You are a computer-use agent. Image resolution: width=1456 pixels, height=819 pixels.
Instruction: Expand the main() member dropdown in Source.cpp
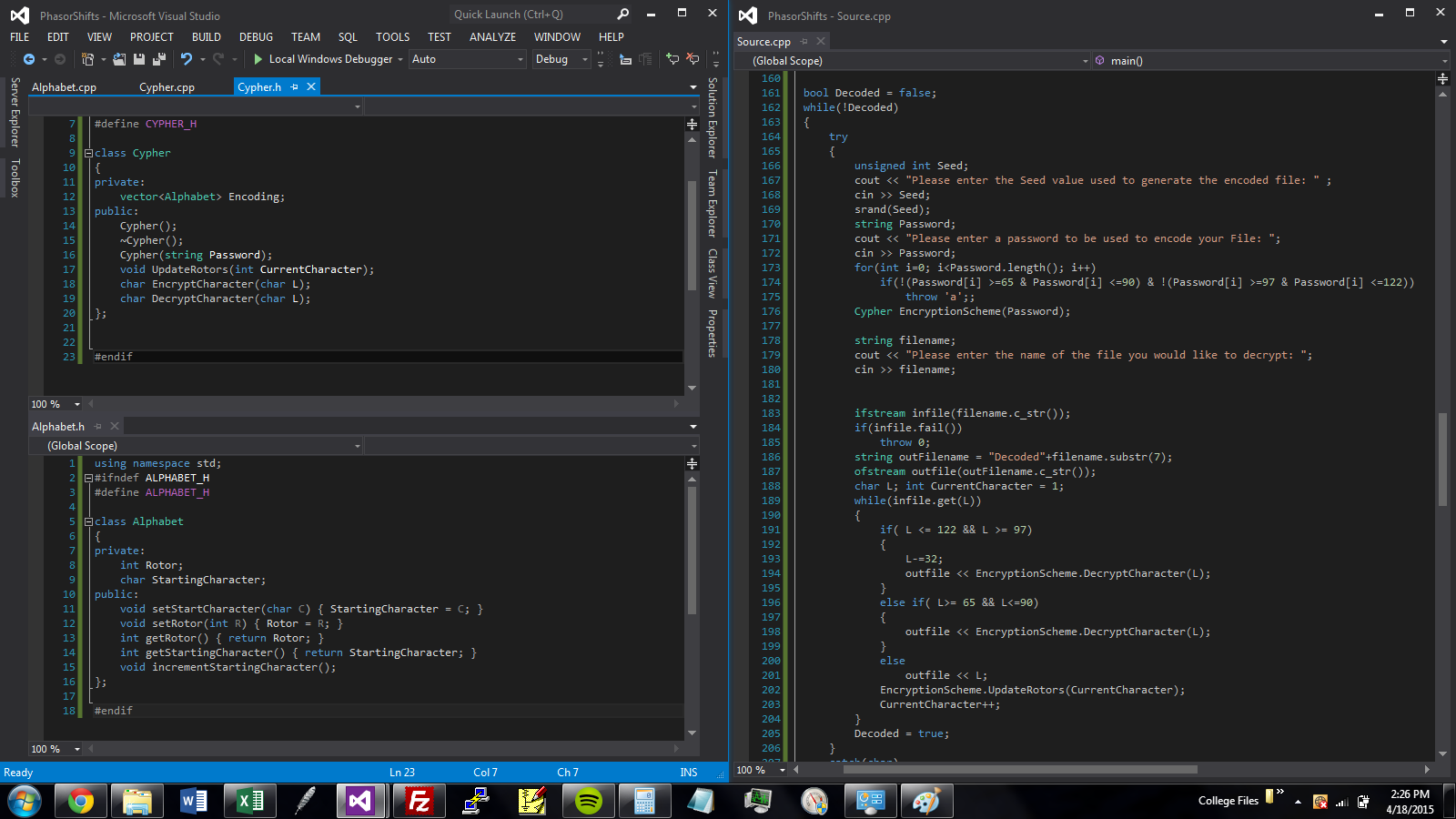(x=1444, y=61)
